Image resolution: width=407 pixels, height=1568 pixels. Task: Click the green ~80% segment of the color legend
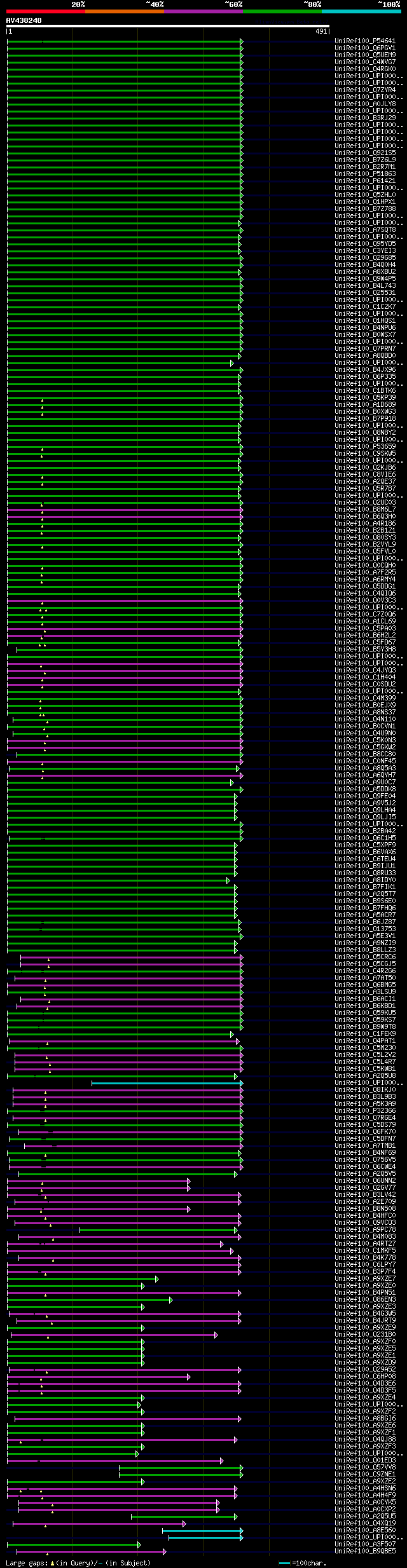click(x=282, y=11)
